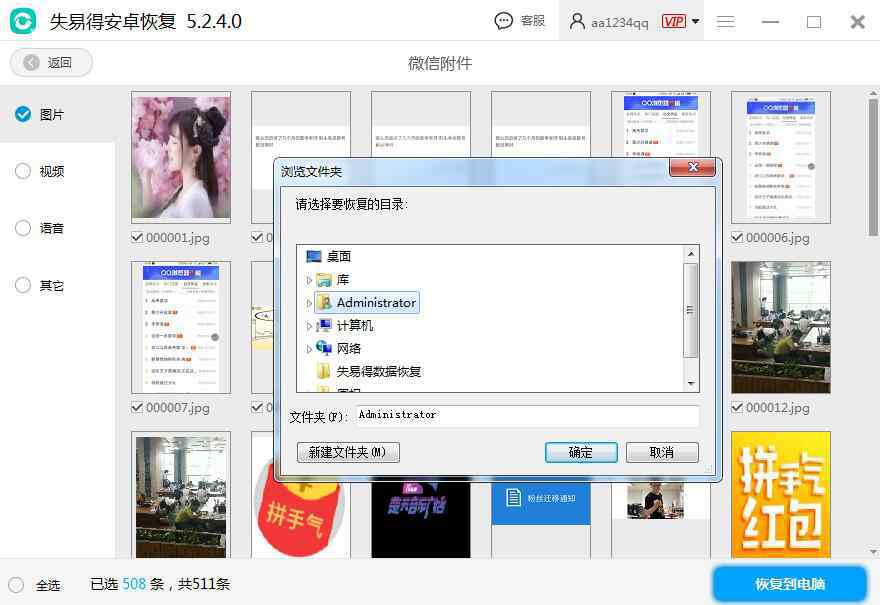Uncheck the 000007.jpg checkbox
Screen dimensions: 880x605
[x=137, y=407]
